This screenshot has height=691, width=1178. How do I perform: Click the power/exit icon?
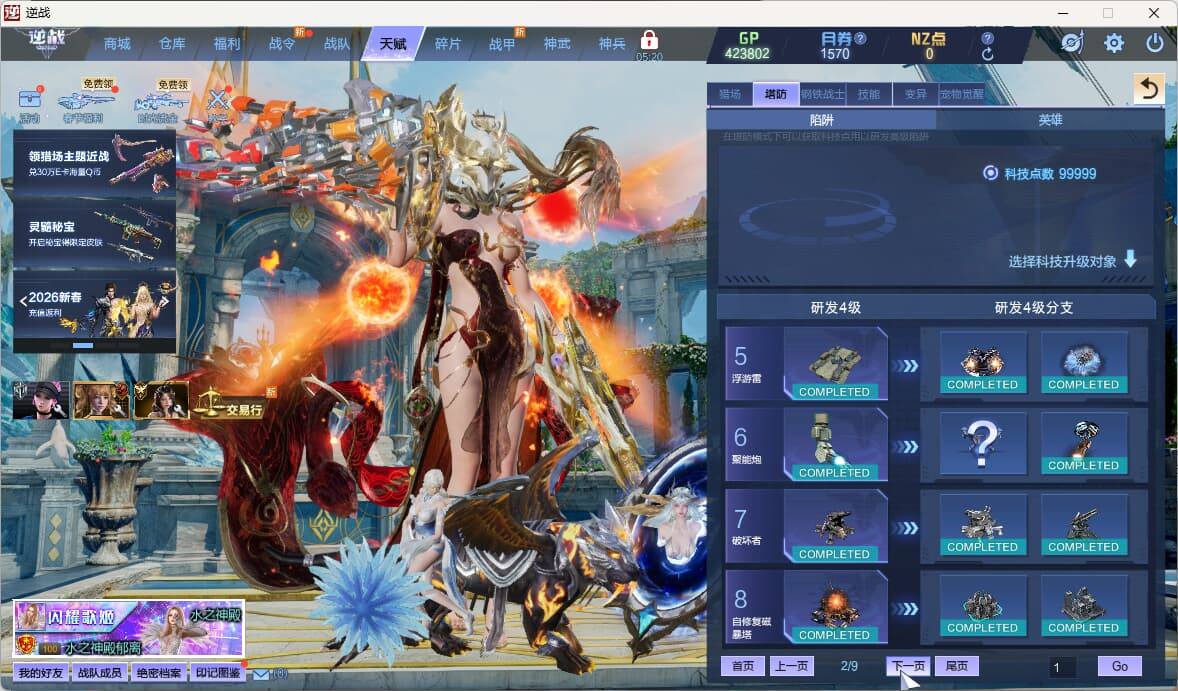coord(1155,43)
